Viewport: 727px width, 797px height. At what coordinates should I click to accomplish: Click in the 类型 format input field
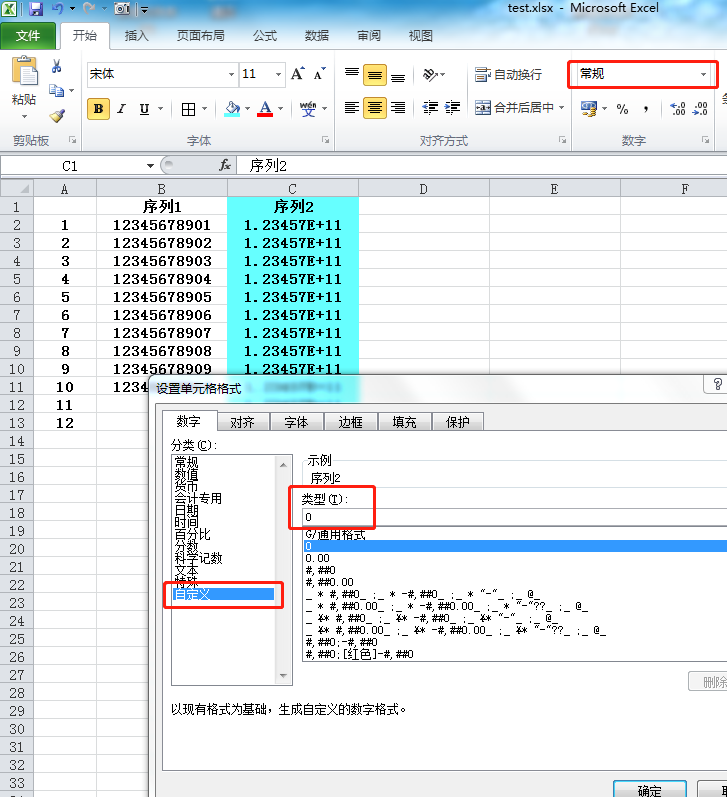[514, 517]
